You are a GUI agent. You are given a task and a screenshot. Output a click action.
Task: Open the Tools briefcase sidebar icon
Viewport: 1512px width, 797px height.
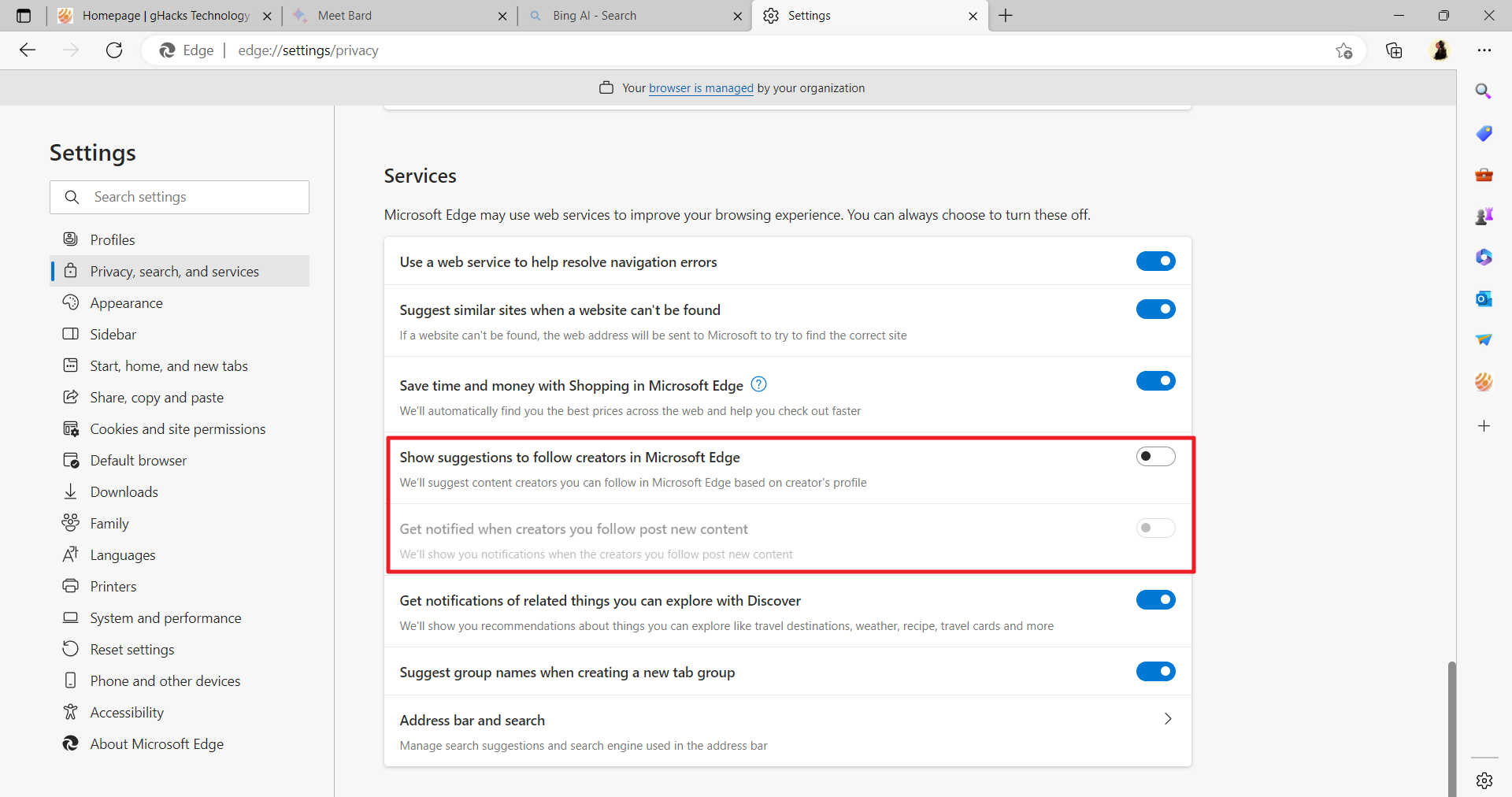1484,175
